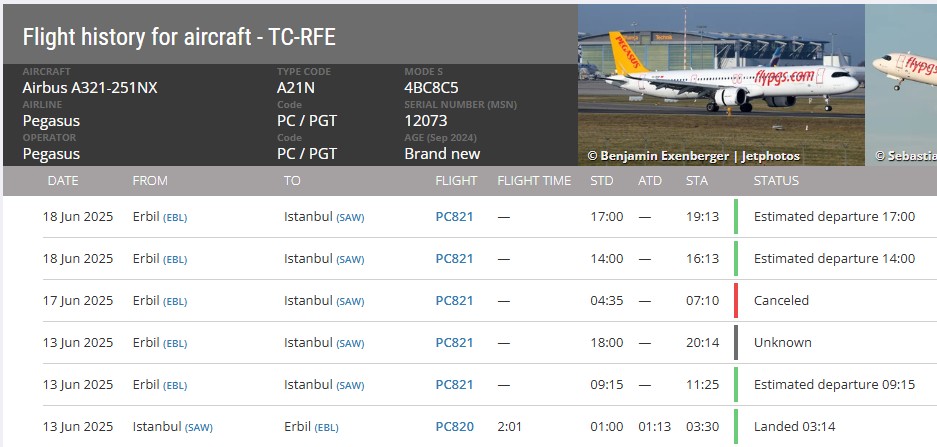Open the canceled PC821 flight link
This screenshot has height=447, width=937.
click(x=454, y=301)
